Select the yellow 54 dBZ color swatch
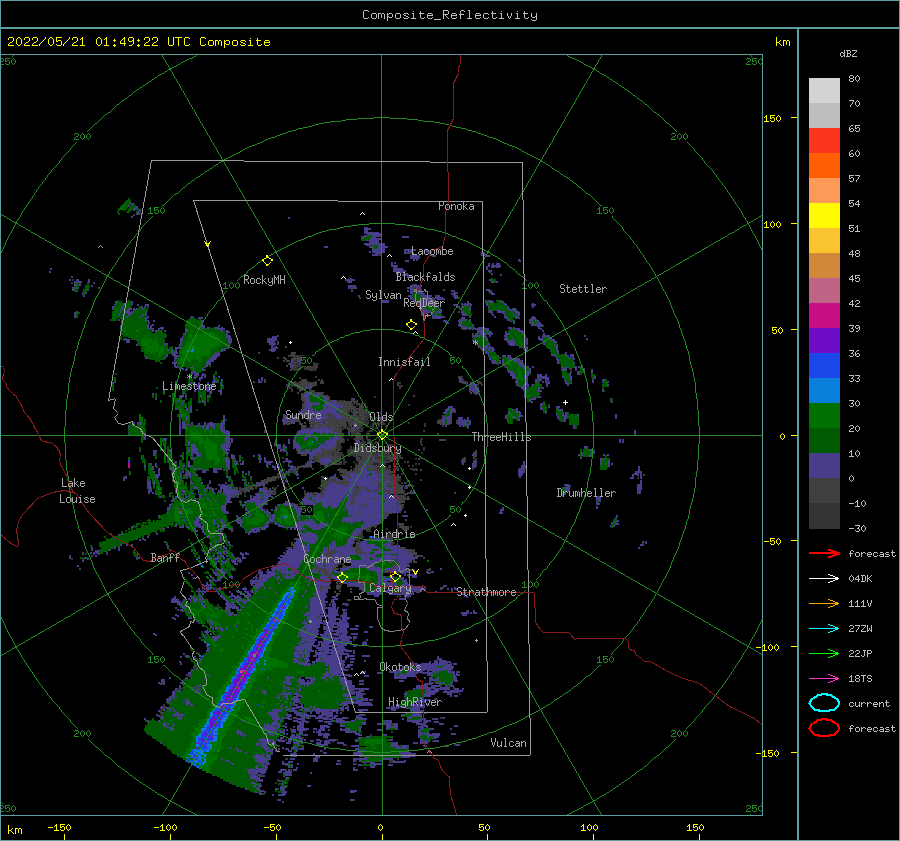This screenshot has height=841, width=900. coord(824,216)
